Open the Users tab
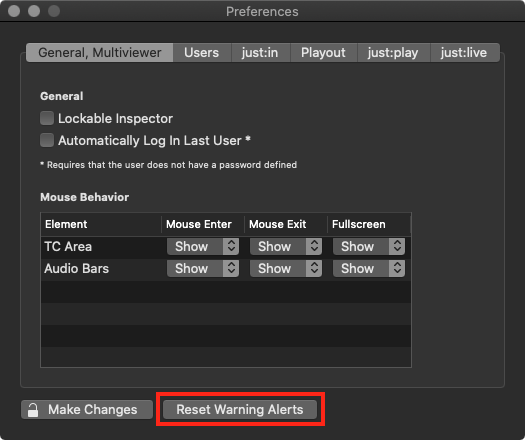 coord(202,53)
